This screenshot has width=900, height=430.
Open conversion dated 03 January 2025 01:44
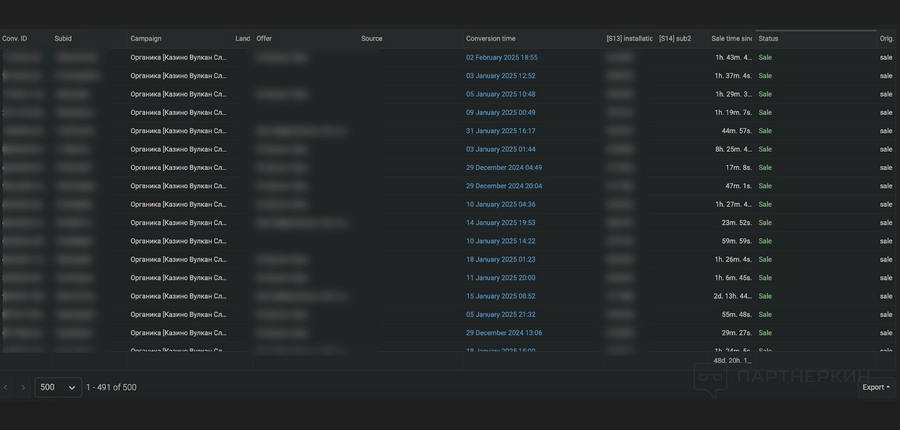pos(501,149)
